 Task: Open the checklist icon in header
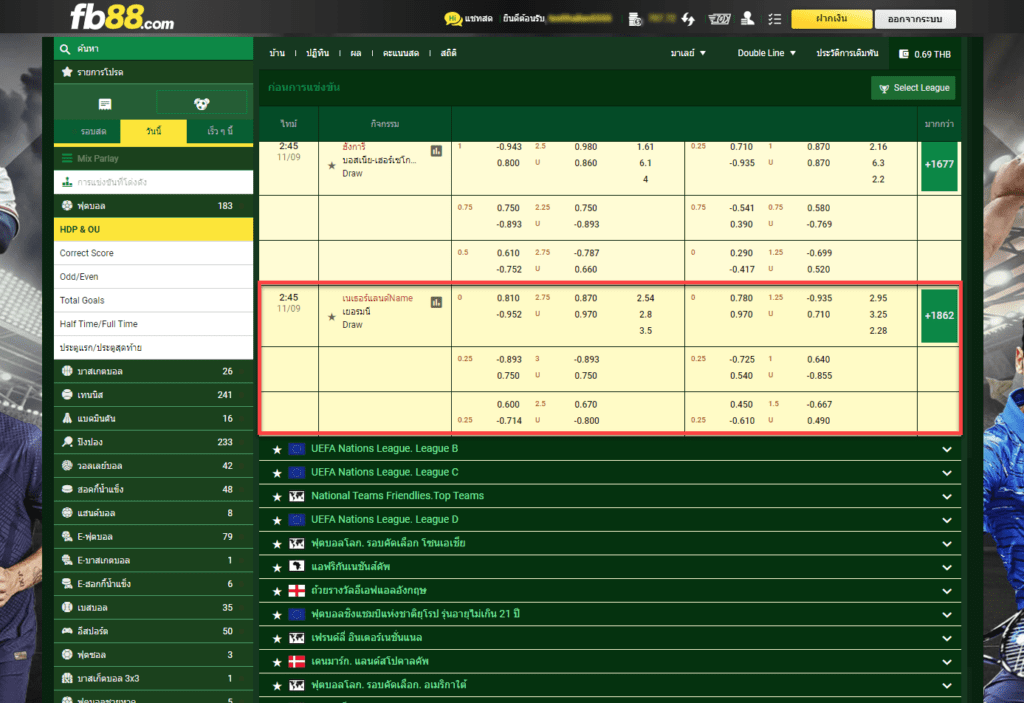click(x=775, y=19)
